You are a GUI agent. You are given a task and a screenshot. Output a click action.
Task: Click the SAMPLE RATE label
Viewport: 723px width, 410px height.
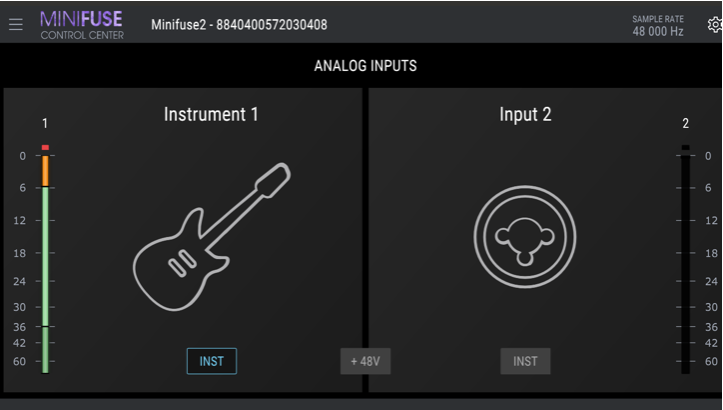(658, 19)
